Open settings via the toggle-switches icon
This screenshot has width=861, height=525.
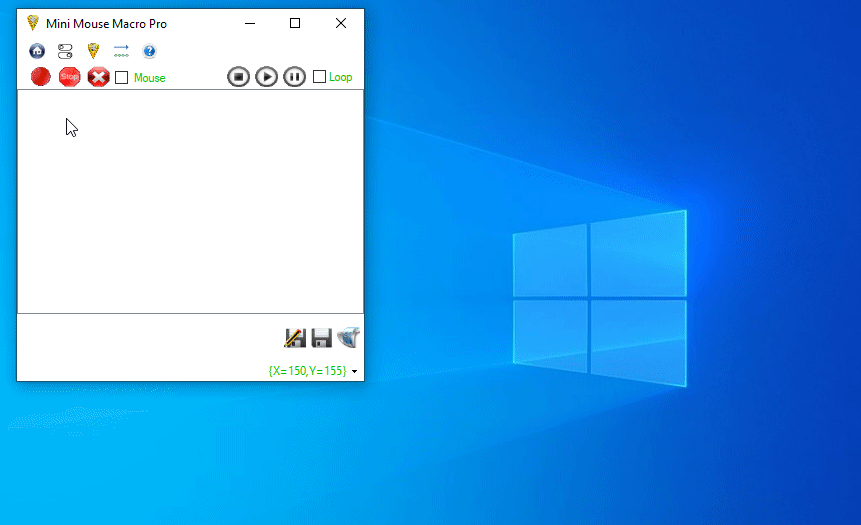pyautogui.click(x=65, y=51)
